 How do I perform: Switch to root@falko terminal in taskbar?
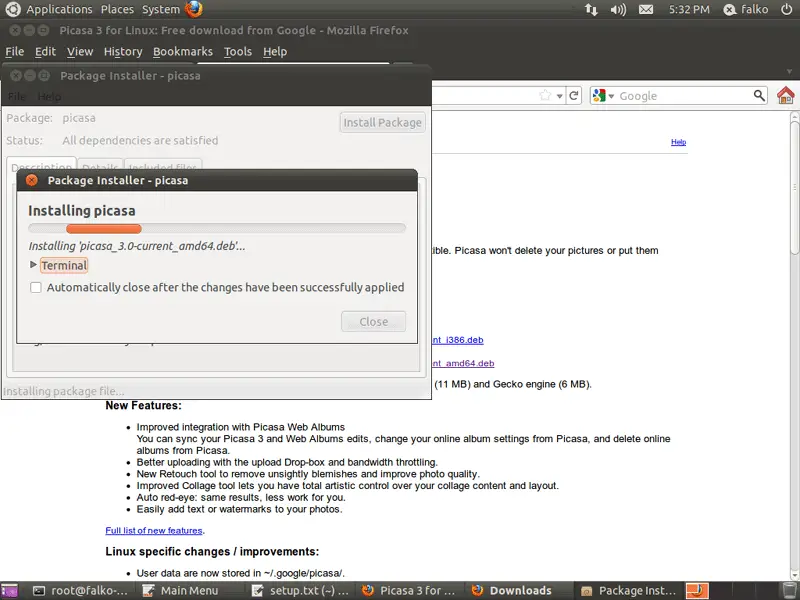[80, 591]
